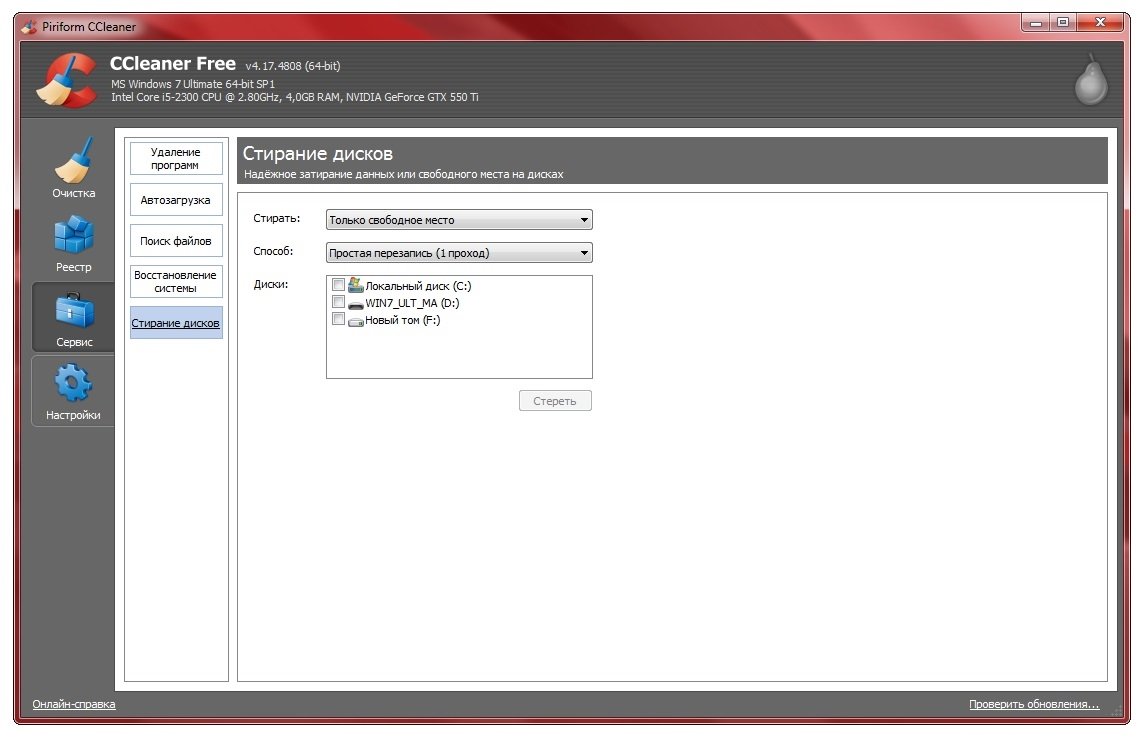1148x744 pixels.
Task: Click the pear icon in header
Action: pos(1091,80)
